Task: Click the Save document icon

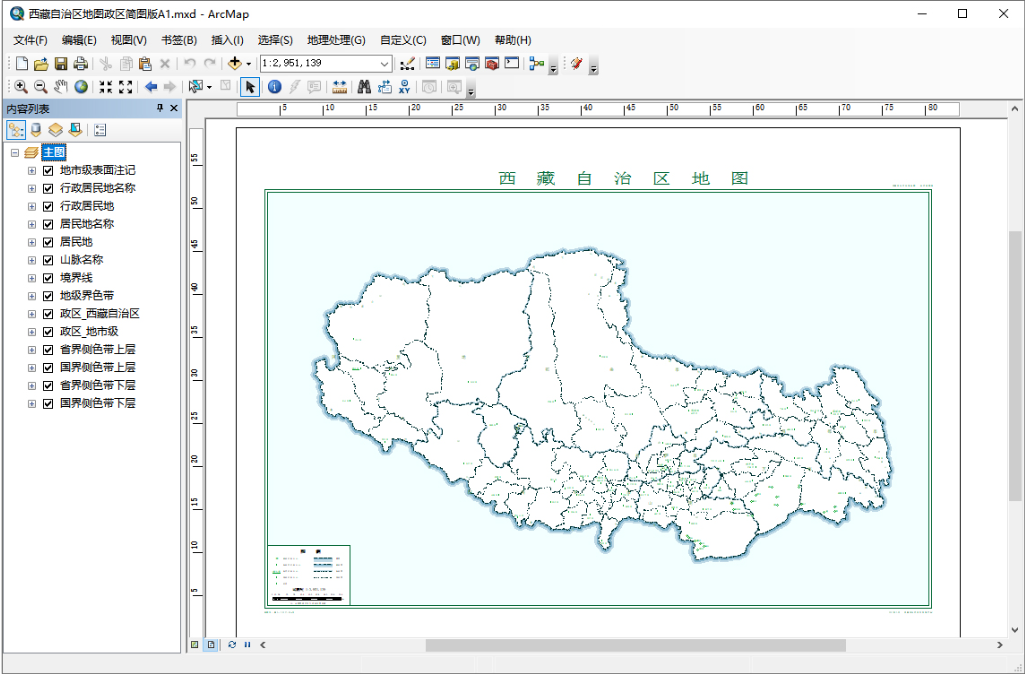Action: [61, 64]
